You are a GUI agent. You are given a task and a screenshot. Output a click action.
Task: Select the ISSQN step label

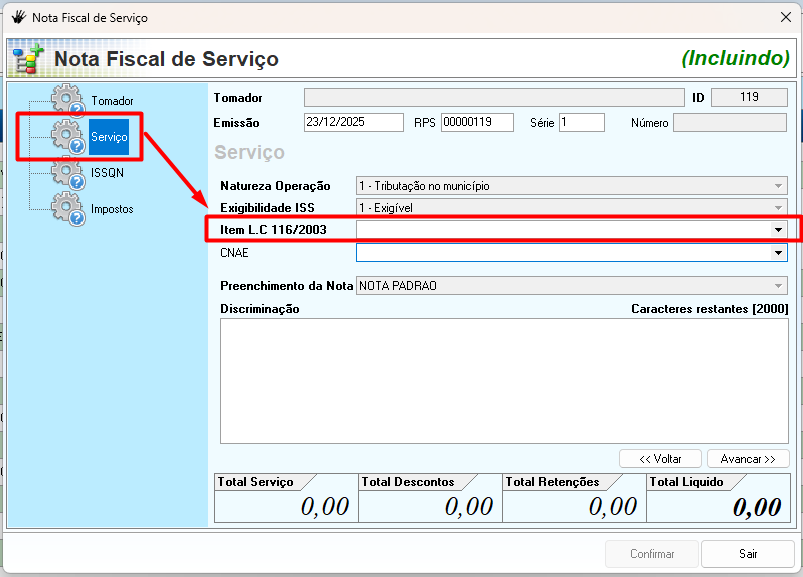tap(107, 172)
